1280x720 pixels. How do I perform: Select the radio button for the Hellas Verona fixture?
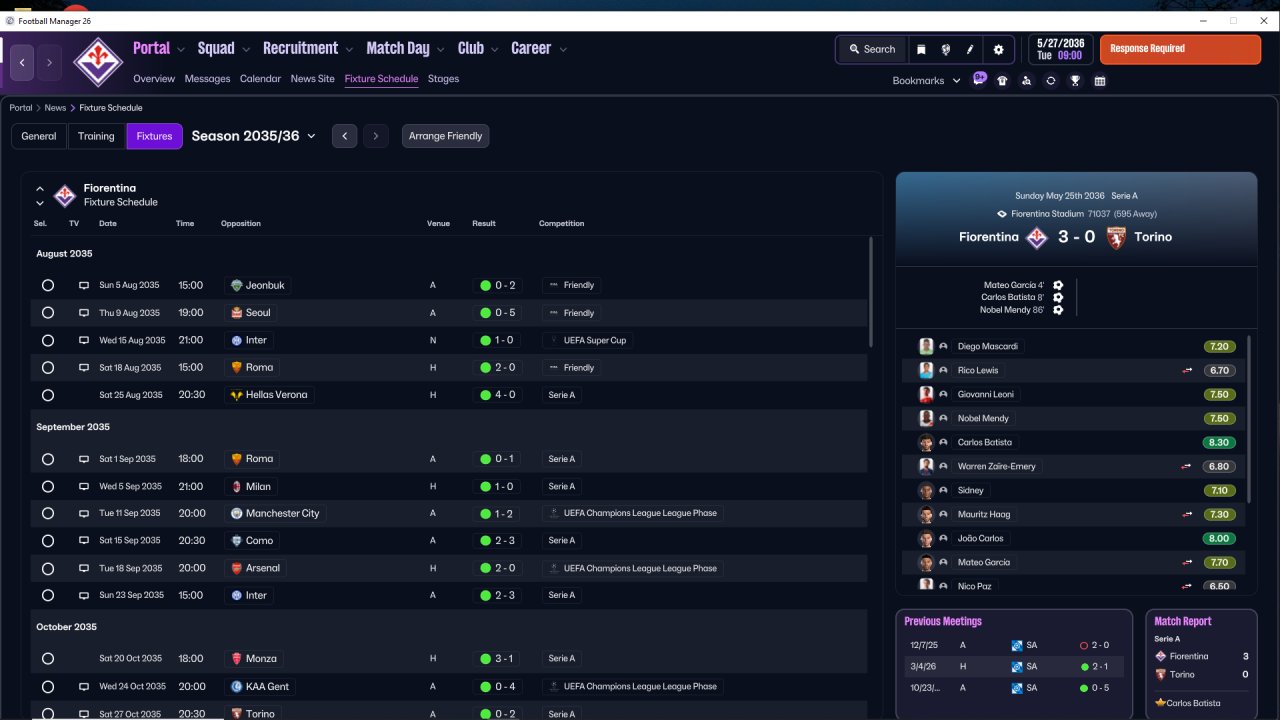(x=47, y=395)
